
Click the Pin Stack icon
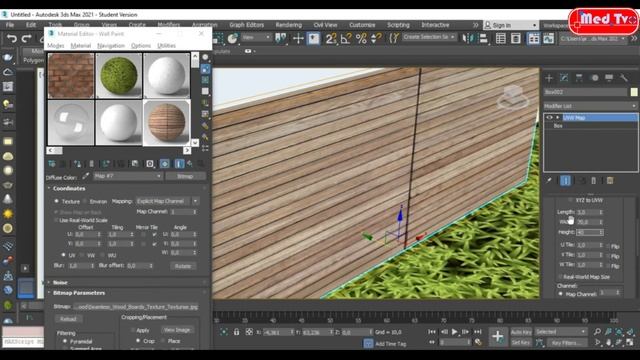point(549,180)
